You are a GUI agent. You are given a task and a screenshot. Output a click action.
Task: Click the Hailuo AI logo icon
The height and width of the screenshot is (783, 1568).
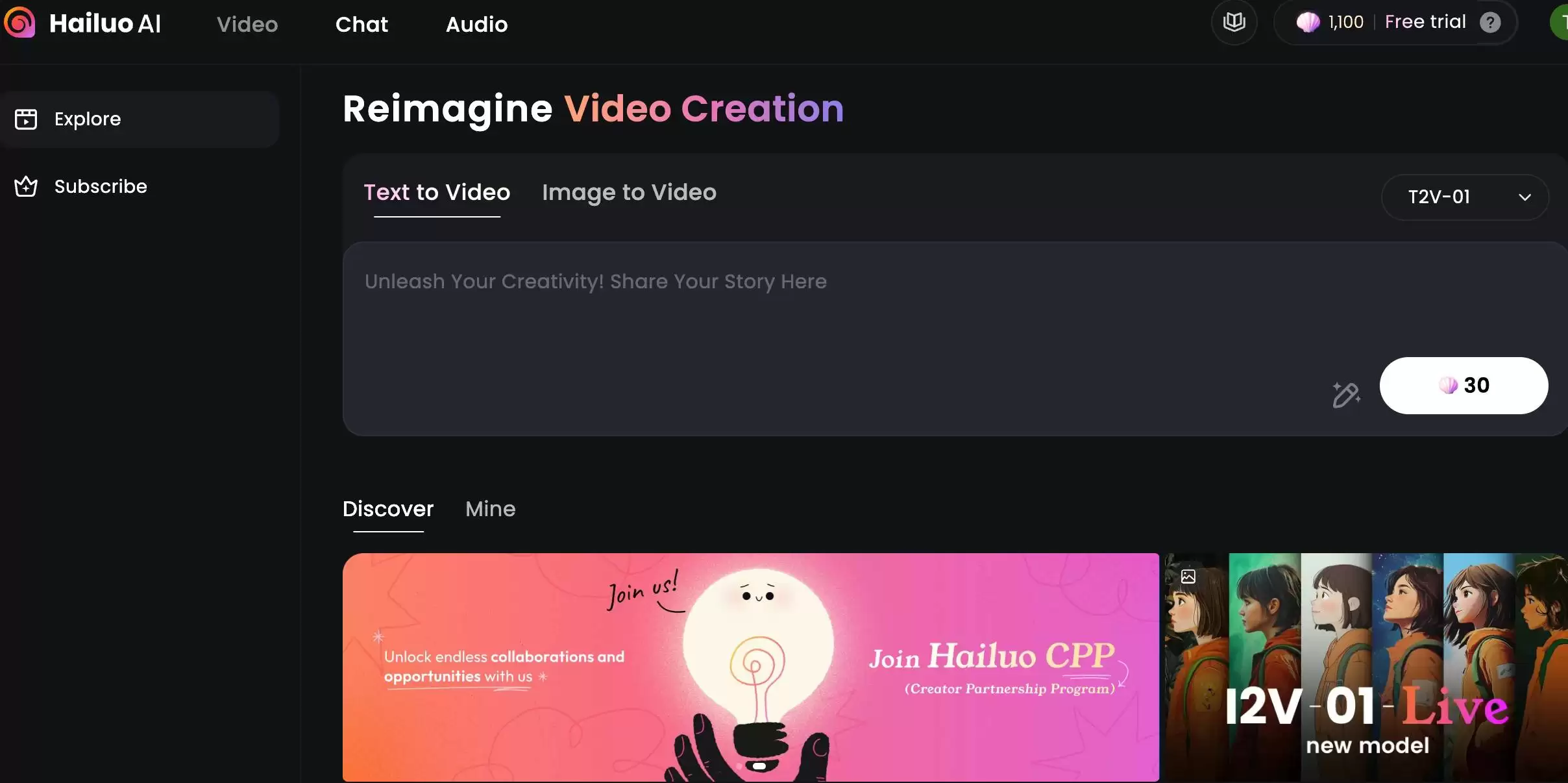tap(19, 23)
